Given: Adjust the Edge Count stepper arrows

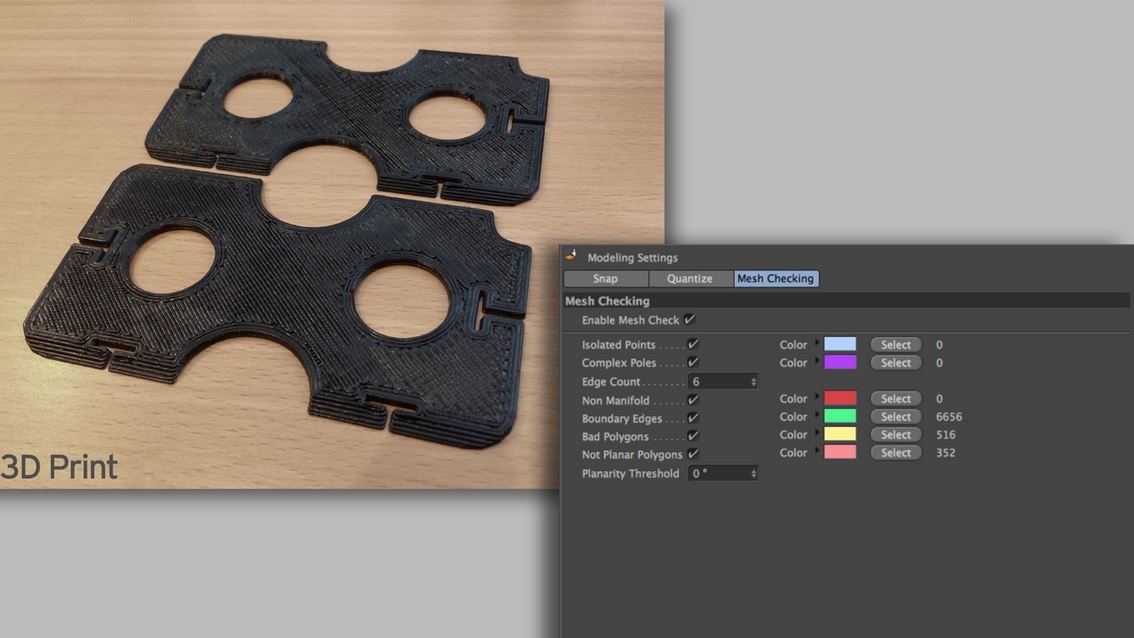Looking at the screenshot, I should [x=753, y=382].
